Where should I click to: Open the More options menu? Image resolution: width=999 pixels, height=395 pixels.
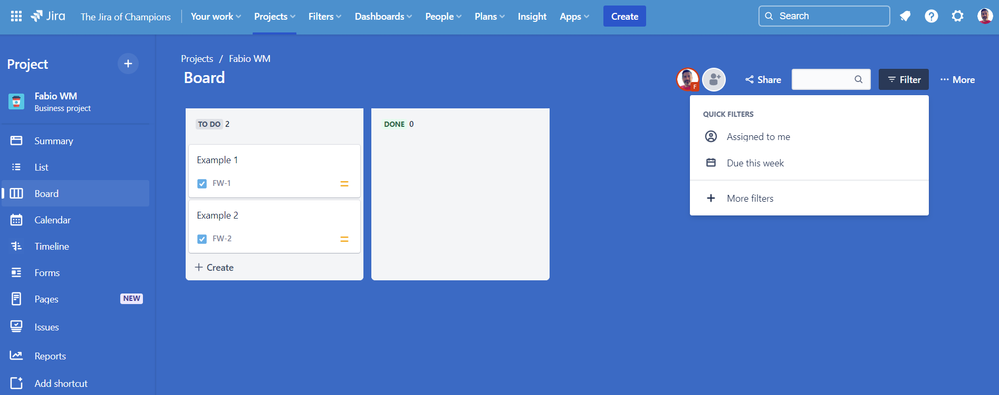[x=958, y=80]
